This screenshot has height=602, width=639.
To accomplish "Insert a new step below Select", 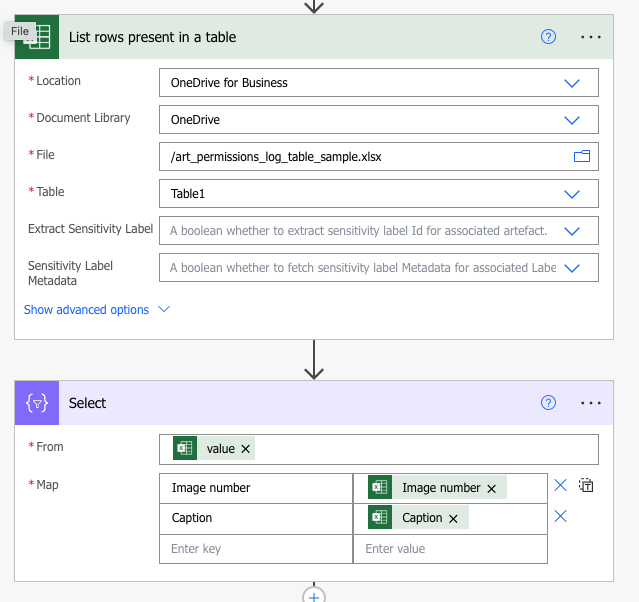I will tap(314, 595).
